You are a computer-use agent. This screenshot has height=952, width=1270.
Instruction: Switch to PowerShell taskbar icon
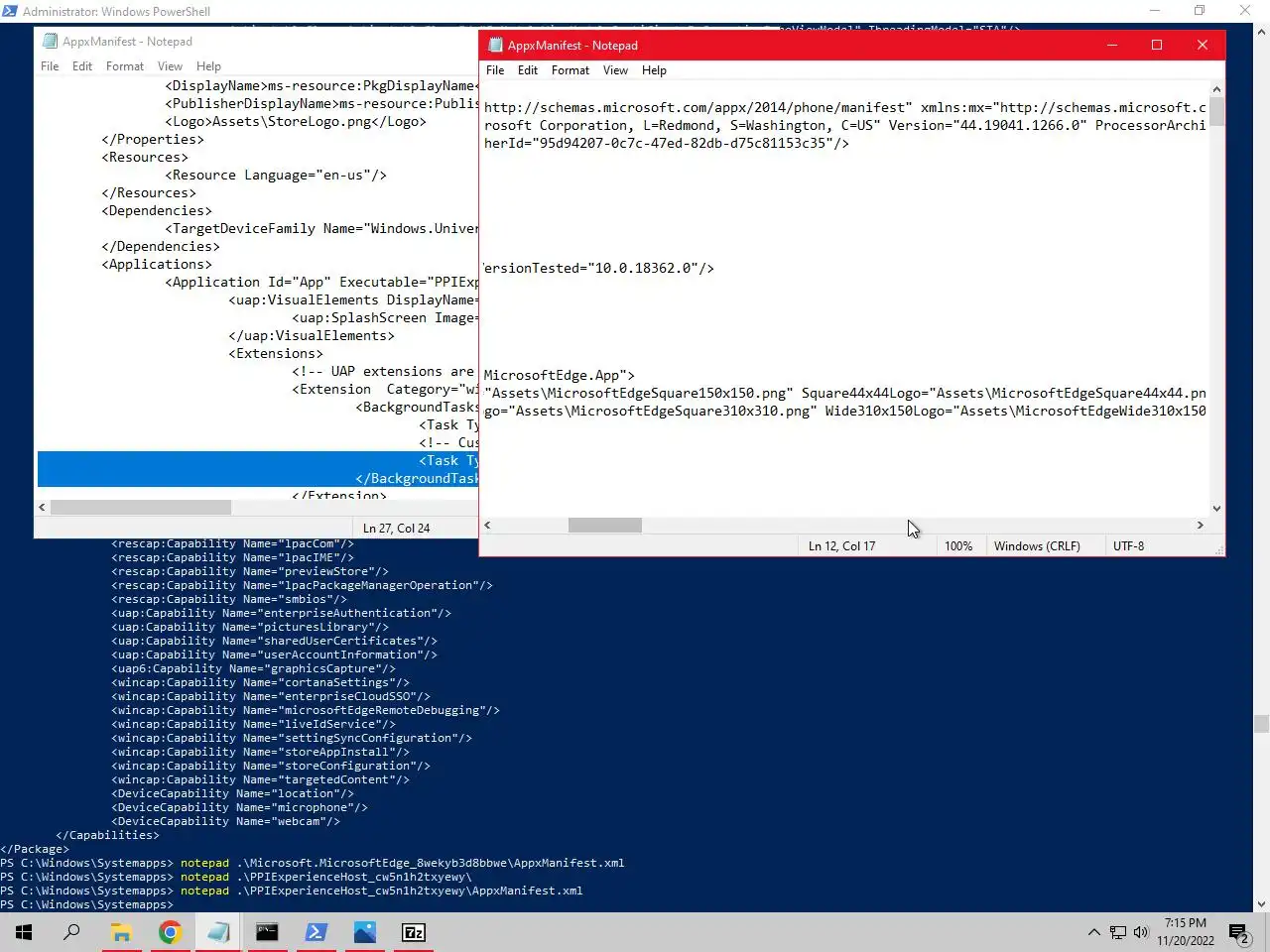316,932
